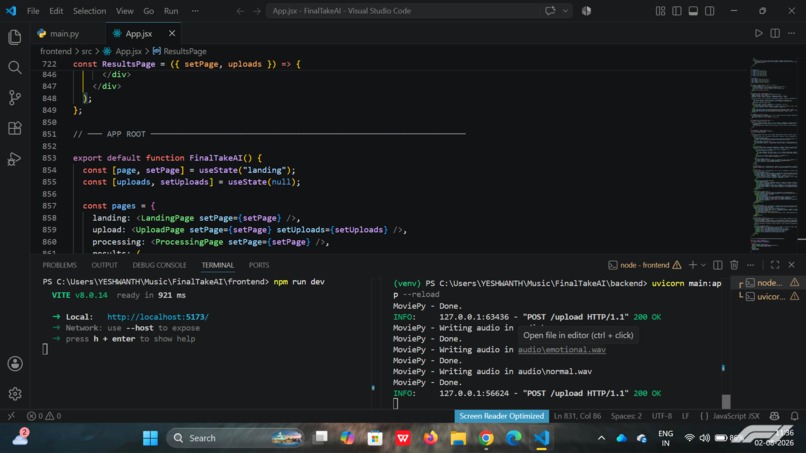Image resolution: width=806 pixels, height=453 pixels.
Task: Change end of line sequence LF
Action: coord(685,416)
